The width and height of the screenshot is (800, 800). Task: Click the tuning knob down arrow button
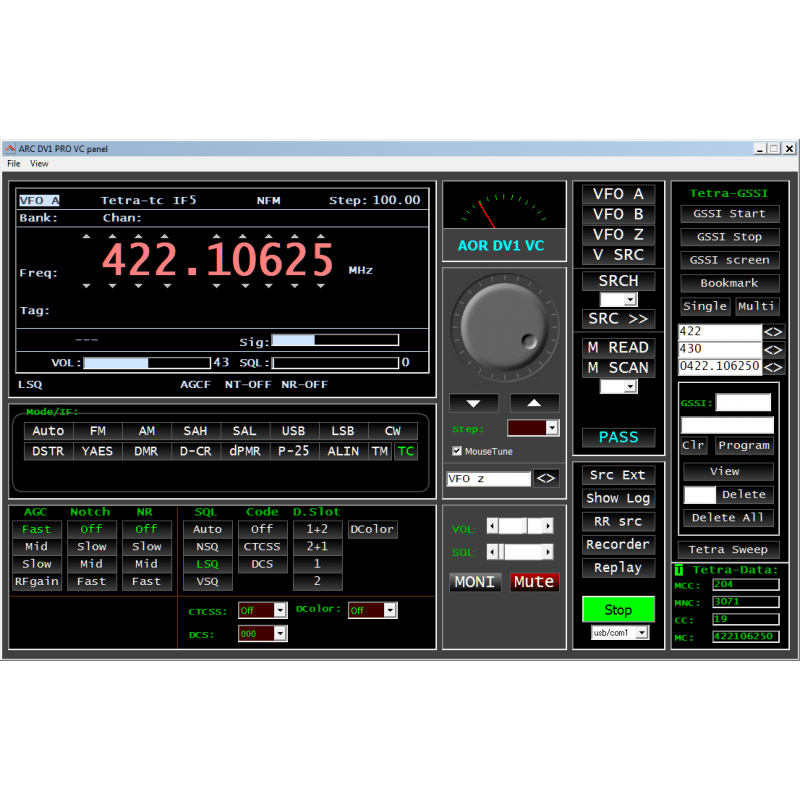[473, 403]
